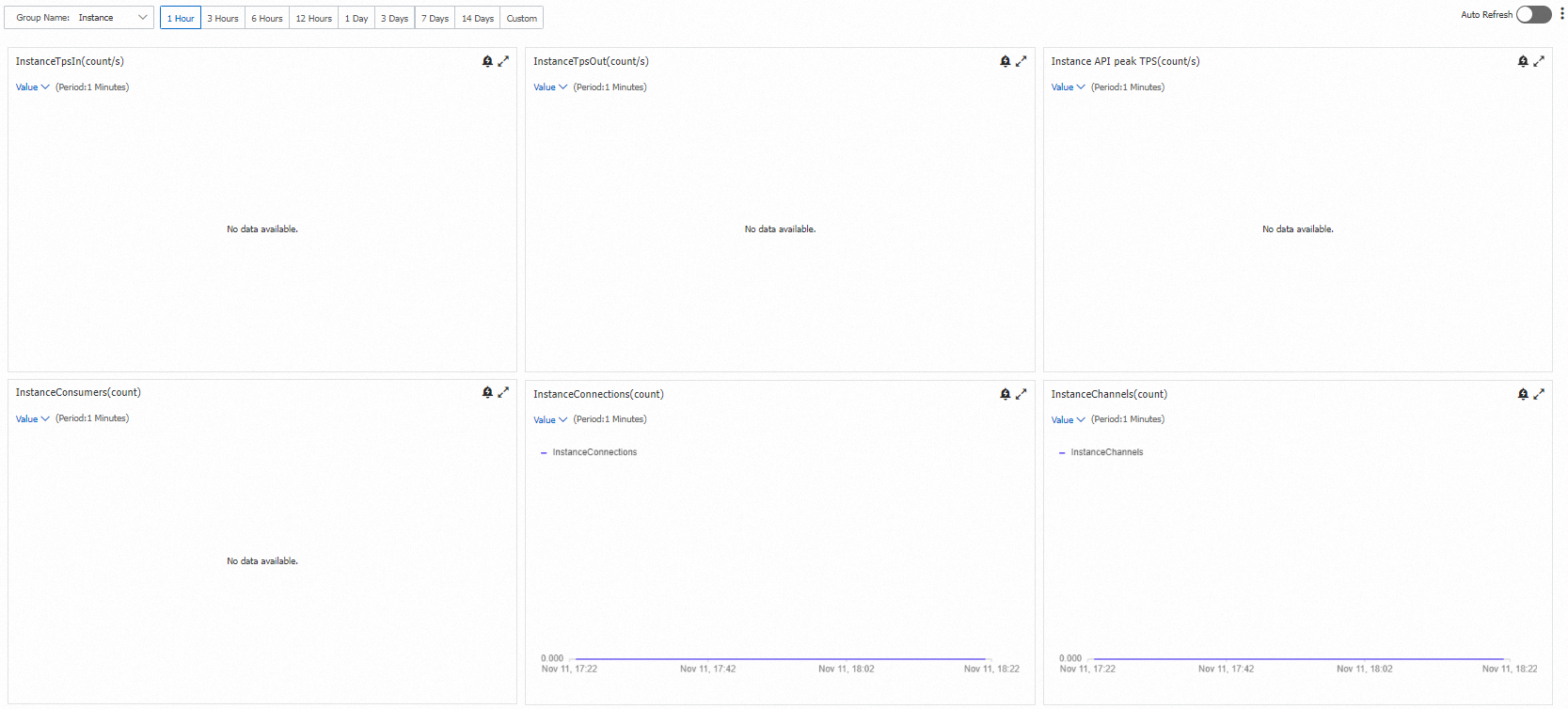
Task: Open alarm bell for InstanceConnections chart
Action: 1005,394
